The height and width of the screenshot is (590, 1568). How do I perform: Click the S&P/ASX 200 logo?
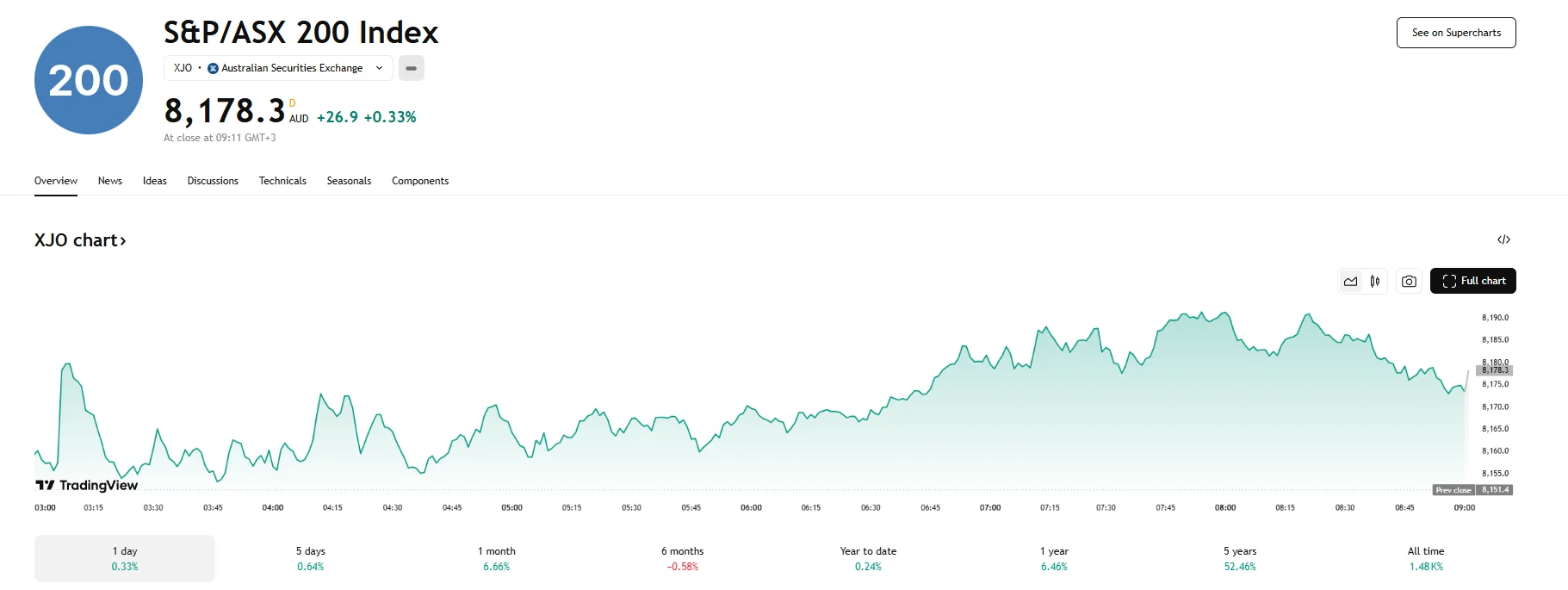[89, 80]
